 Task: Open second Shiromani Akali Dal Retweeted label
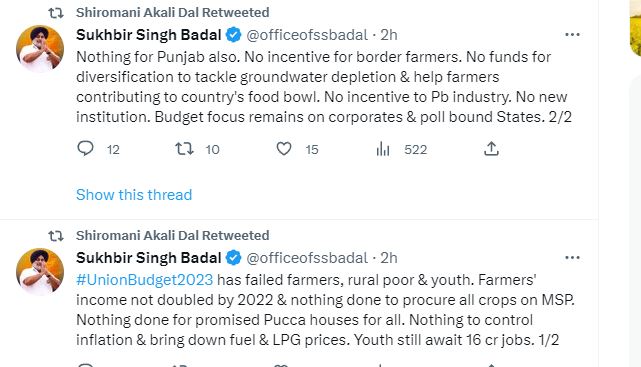click(173, 235)
